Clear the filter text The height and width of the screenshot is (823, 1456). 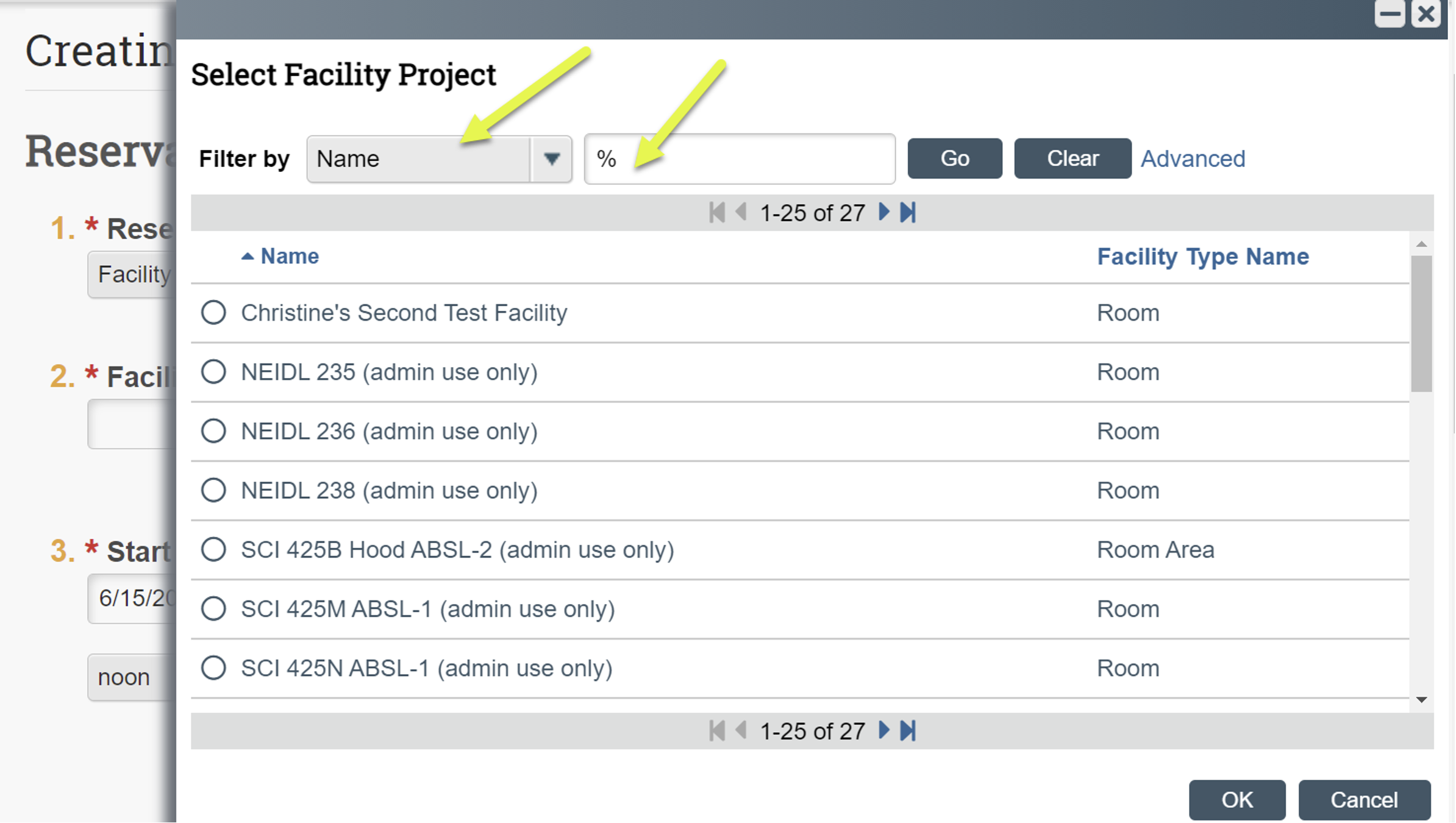tap(1072, 159)
